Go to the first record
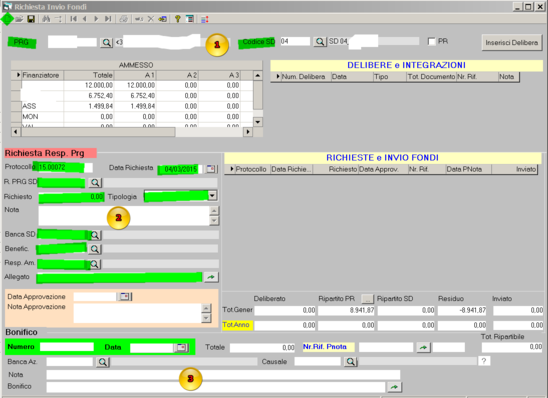 click(73, 19)
